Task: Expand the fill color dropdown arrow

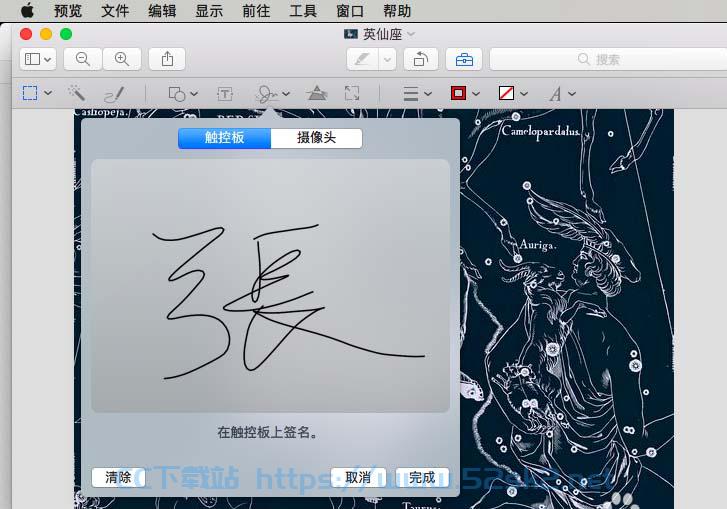Action: pos(524,94)
